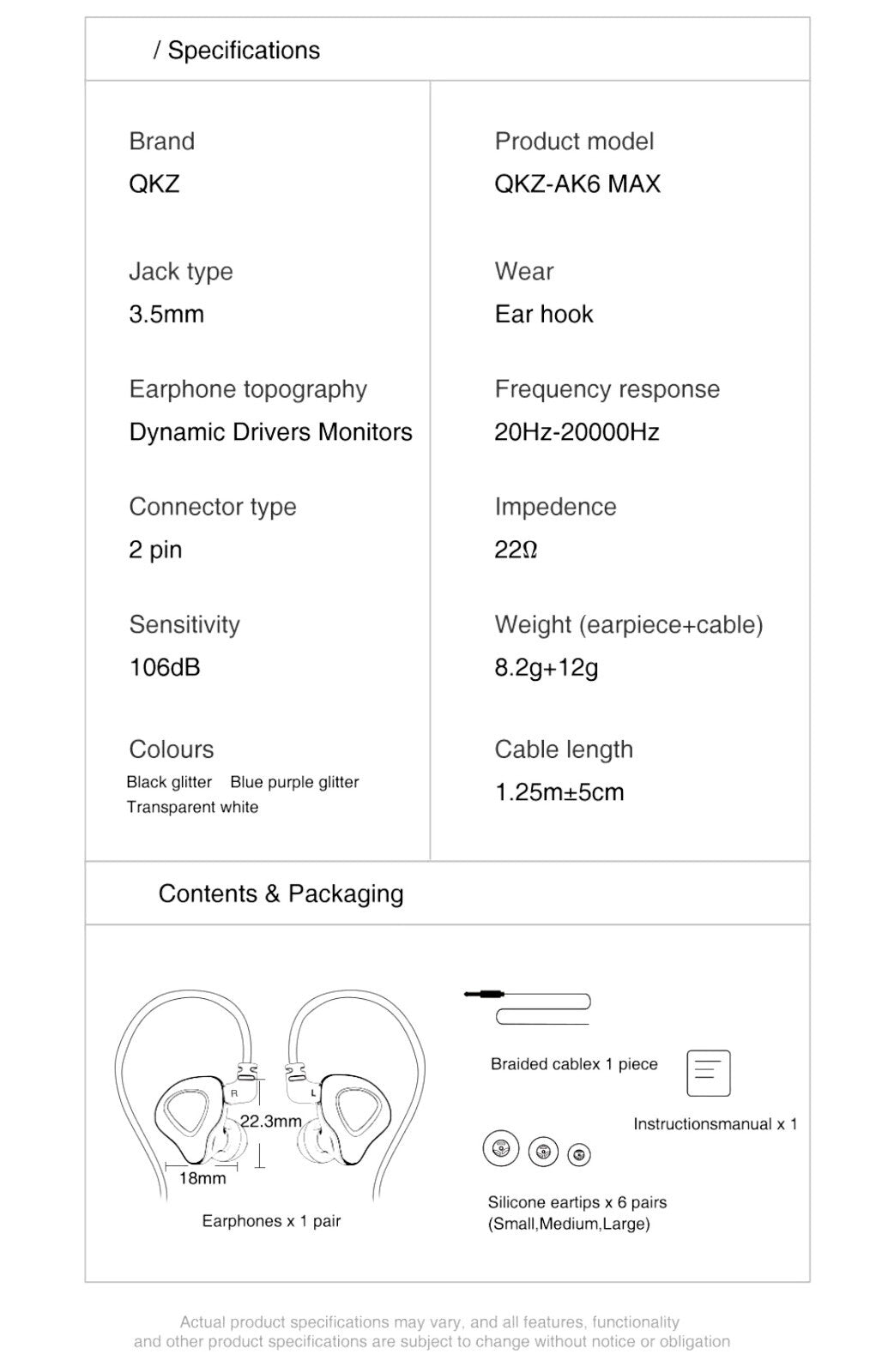Select the Black glitter colour option
The width and height of the screenshot is (882, 1372).
coord(169,782)
